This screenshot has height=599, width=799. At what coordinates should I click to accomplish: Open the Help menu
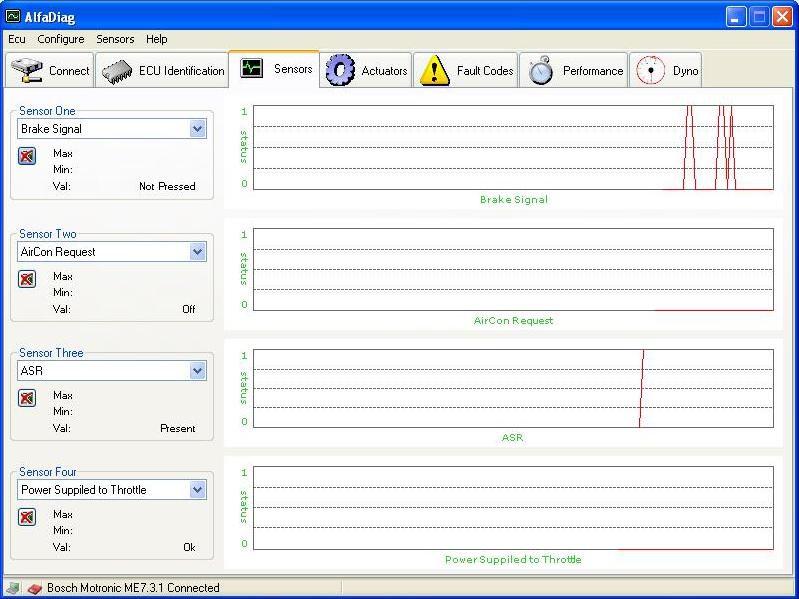click(156, 39)
